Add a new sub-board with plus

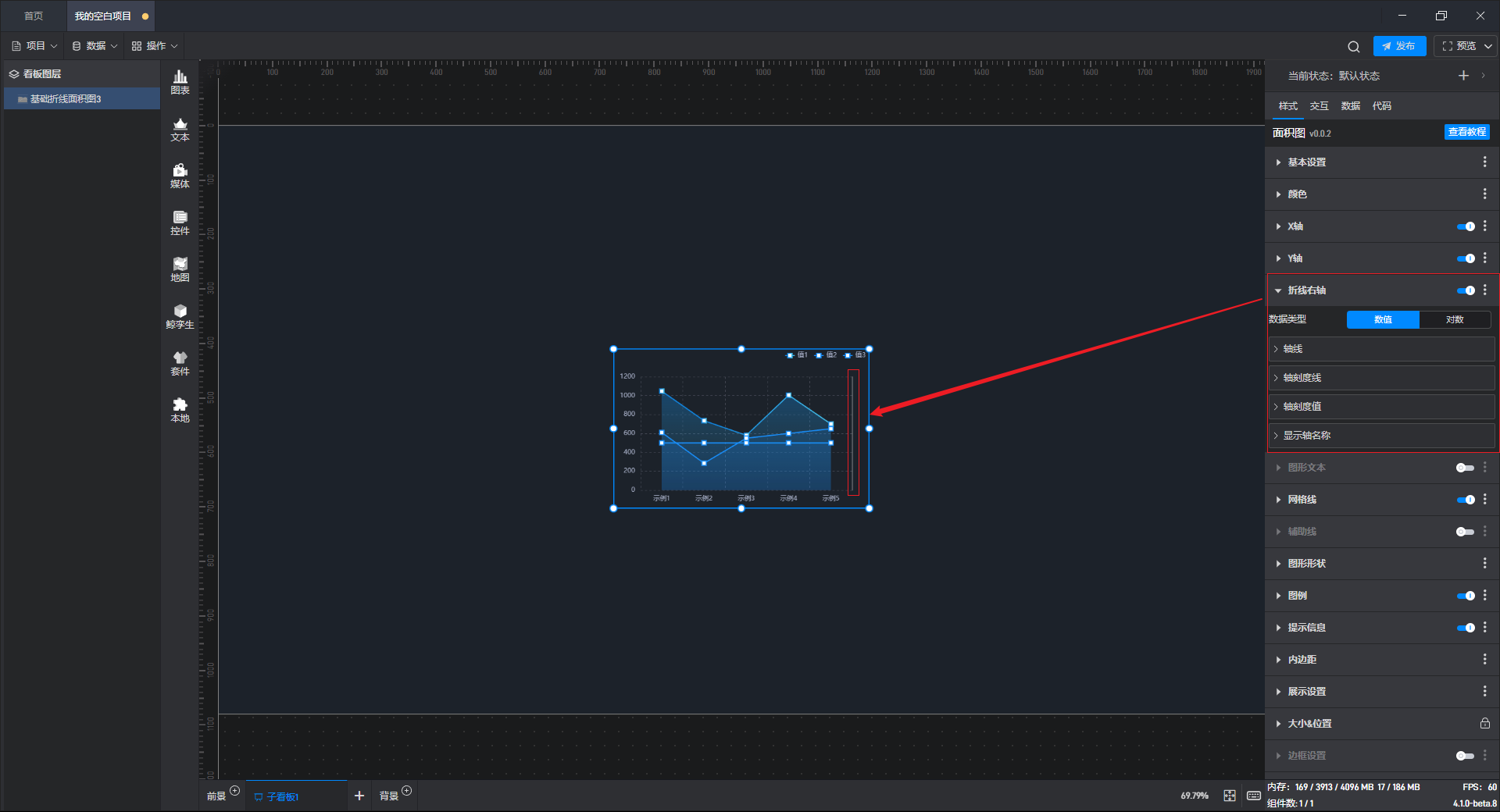coord(359,796)
